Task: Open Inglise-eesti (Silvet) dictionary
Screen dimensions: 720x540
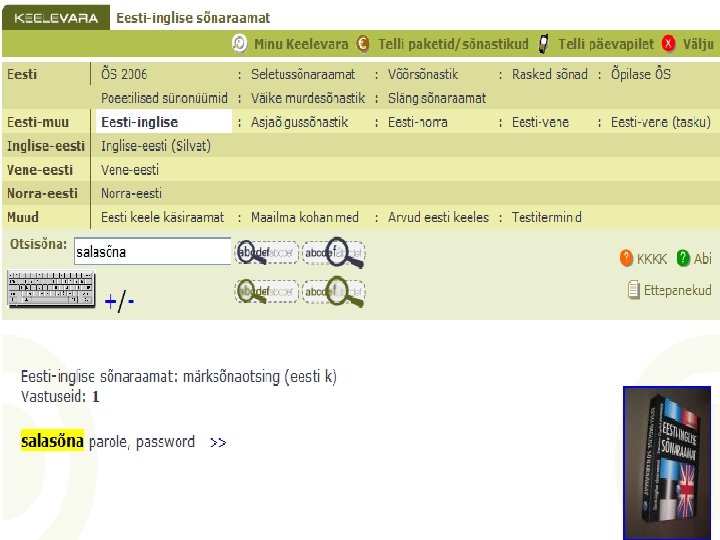Action: (156, 146)
